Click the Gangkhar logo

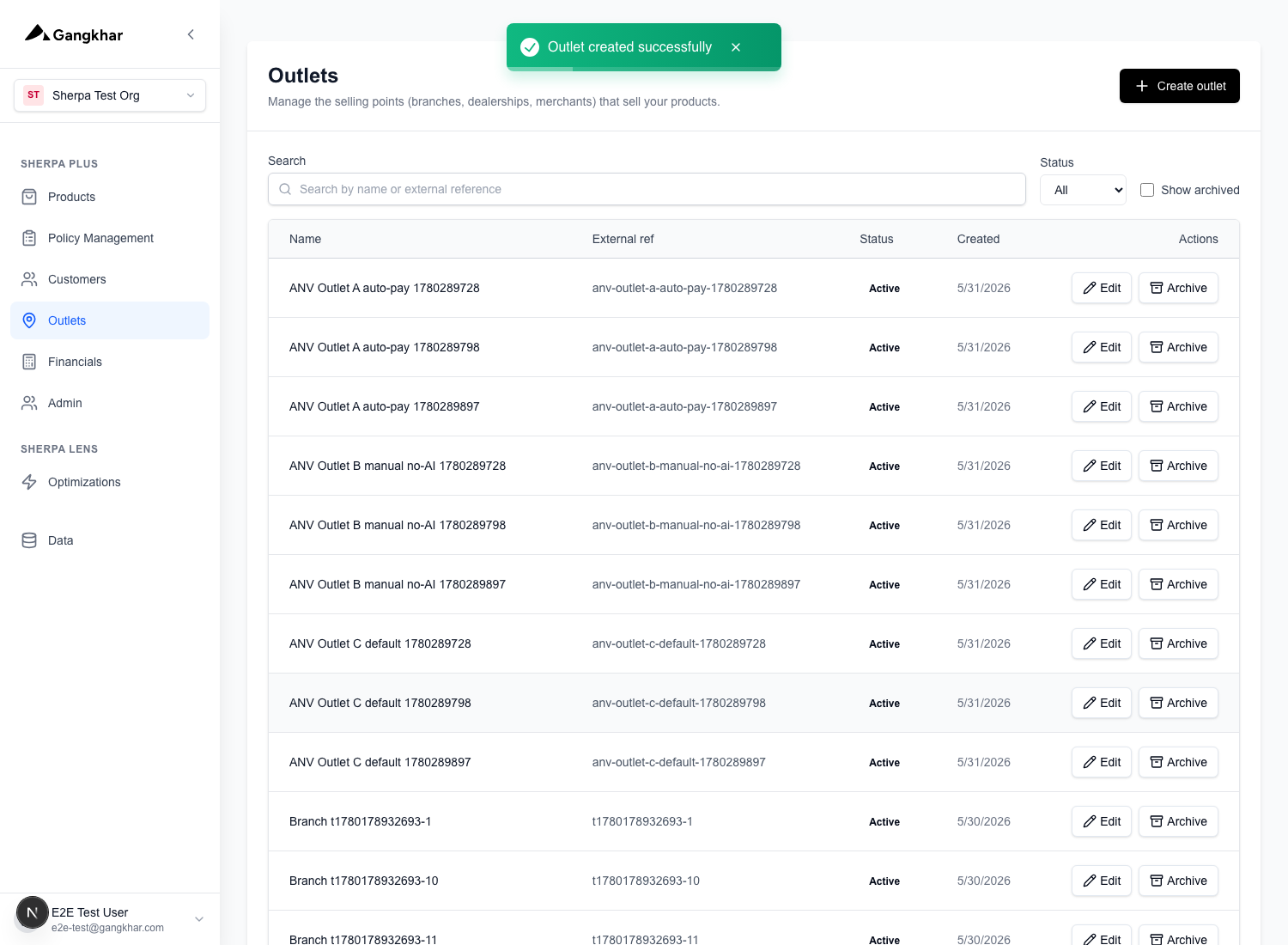(x=74, y=34)
